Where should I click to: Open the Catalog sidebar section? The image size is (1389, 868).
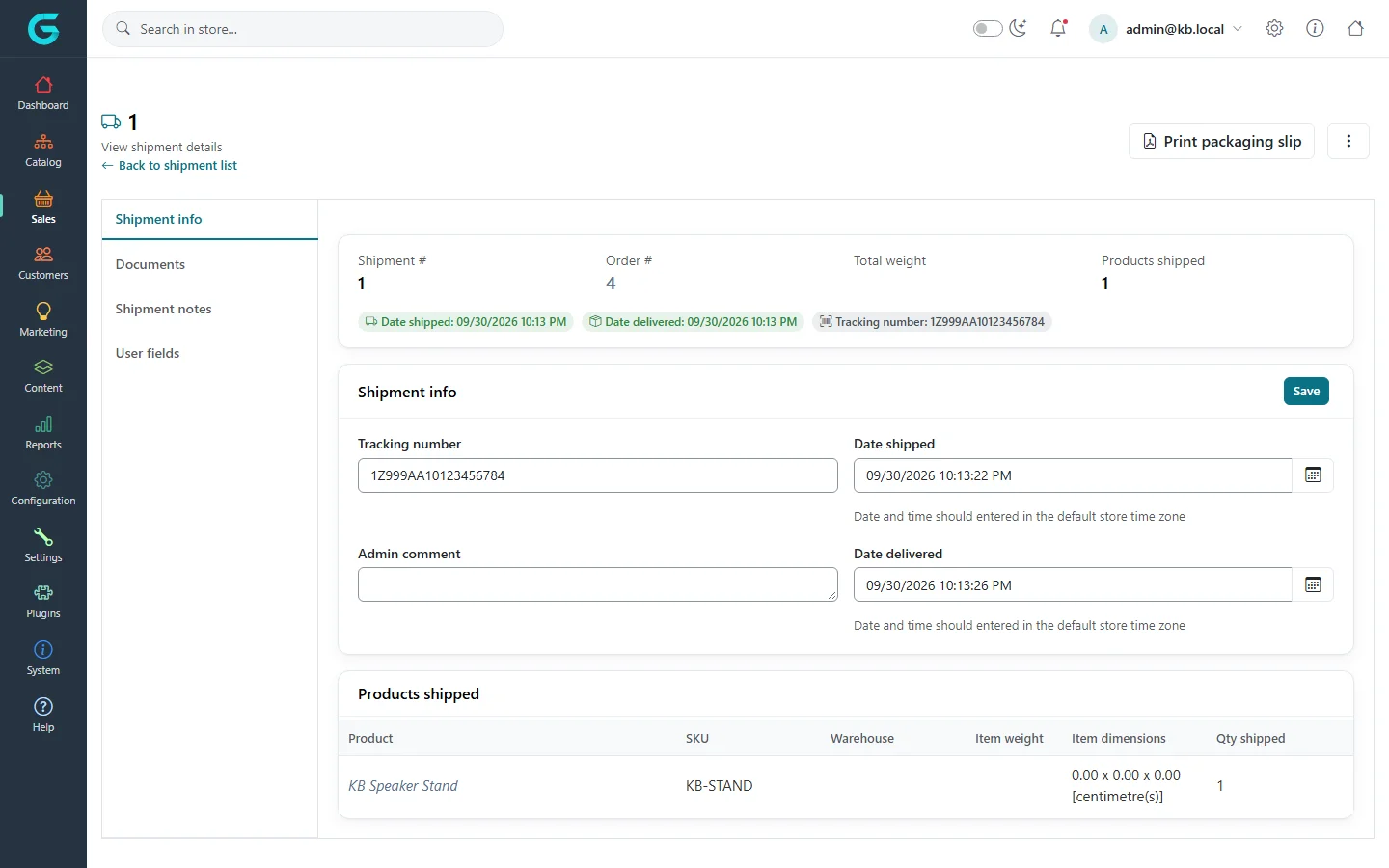tap(43, 149)
